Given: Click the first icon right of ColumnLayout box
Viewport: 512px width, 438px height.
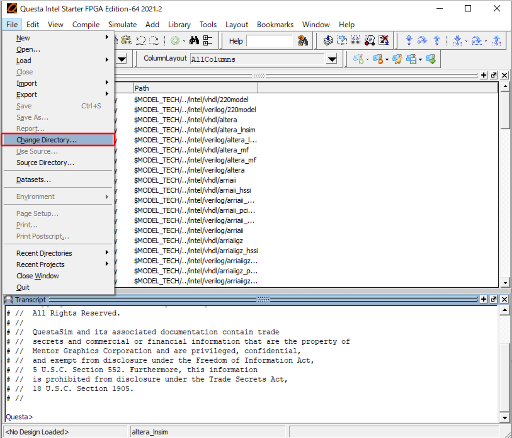Looking at the screenshot, I should (358, 59).
